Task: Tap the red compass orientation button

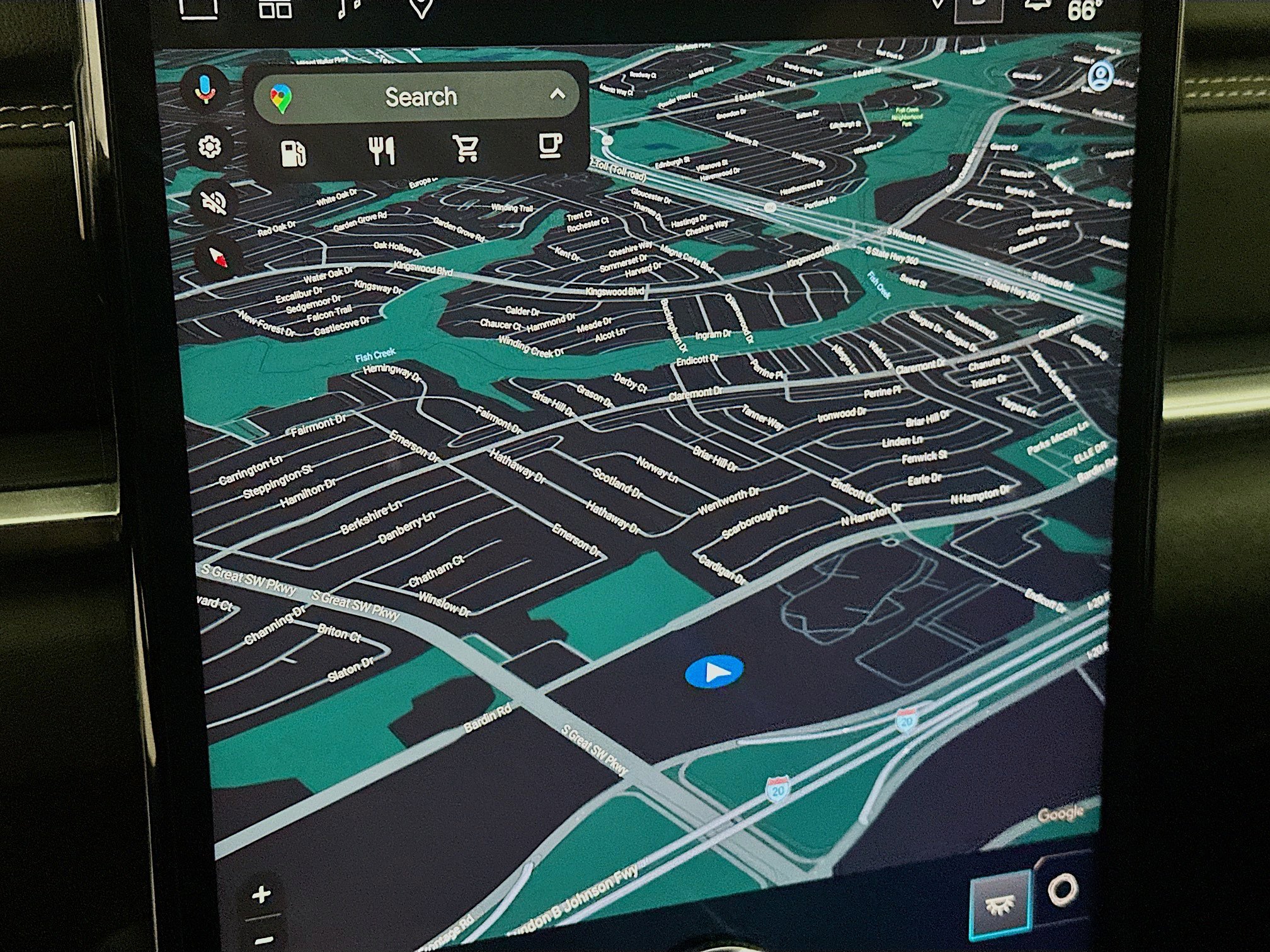Action: click(219, 257)
